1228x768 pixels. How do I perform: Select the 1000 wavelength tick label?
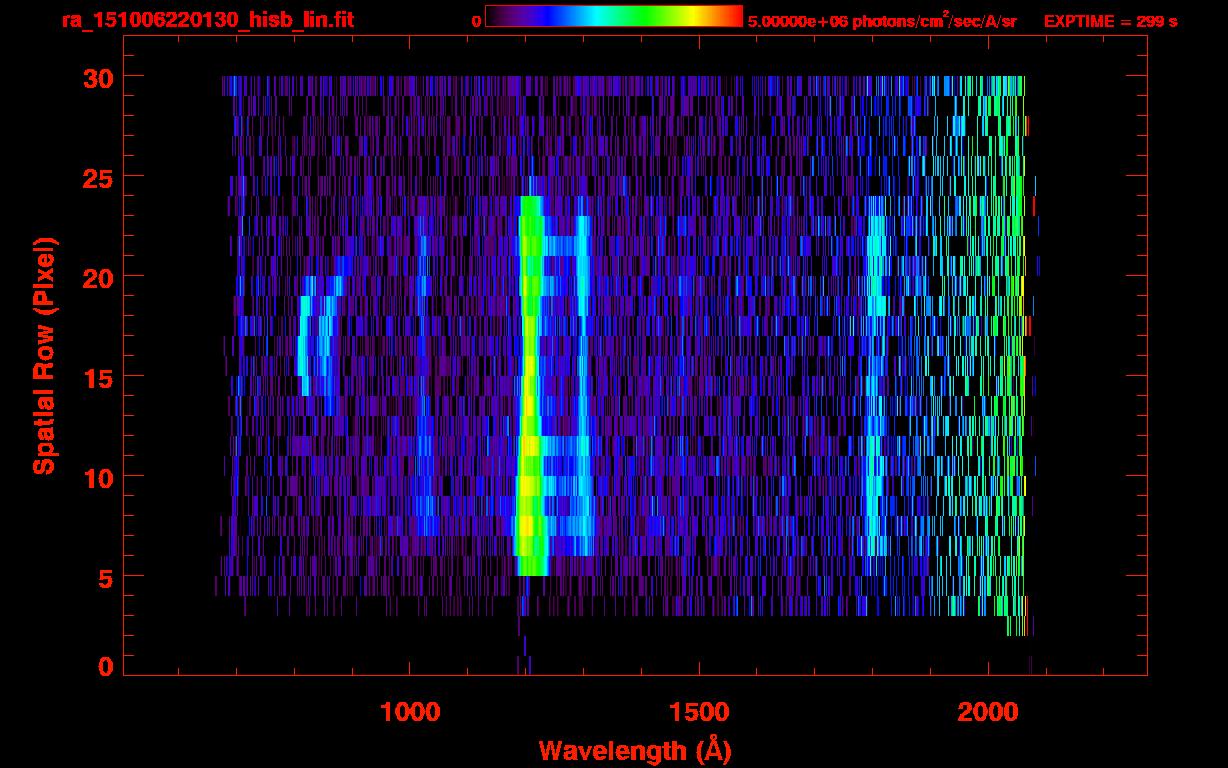point(409,712)
